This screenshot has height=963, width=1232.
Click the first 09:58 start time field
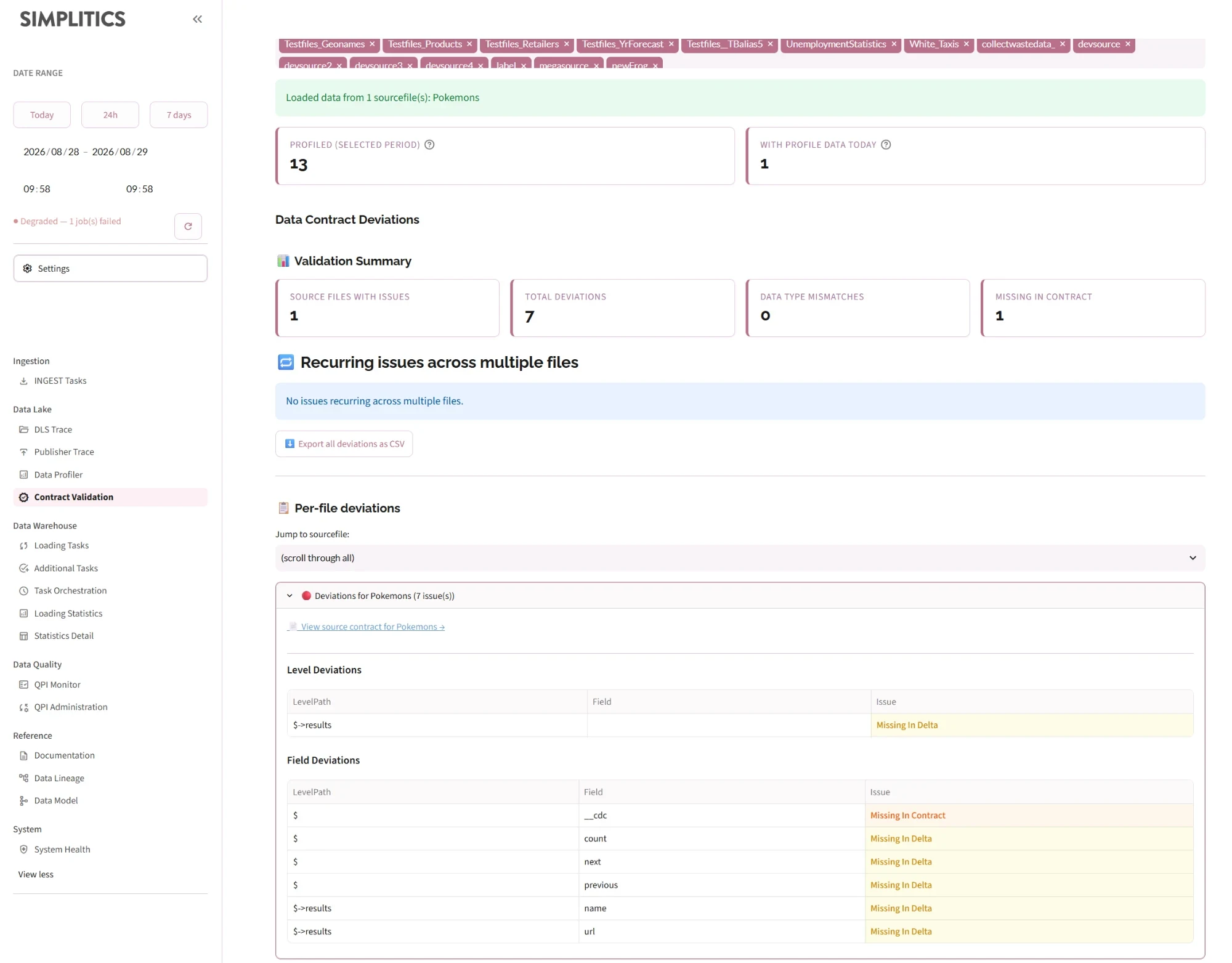pos(37,189)
